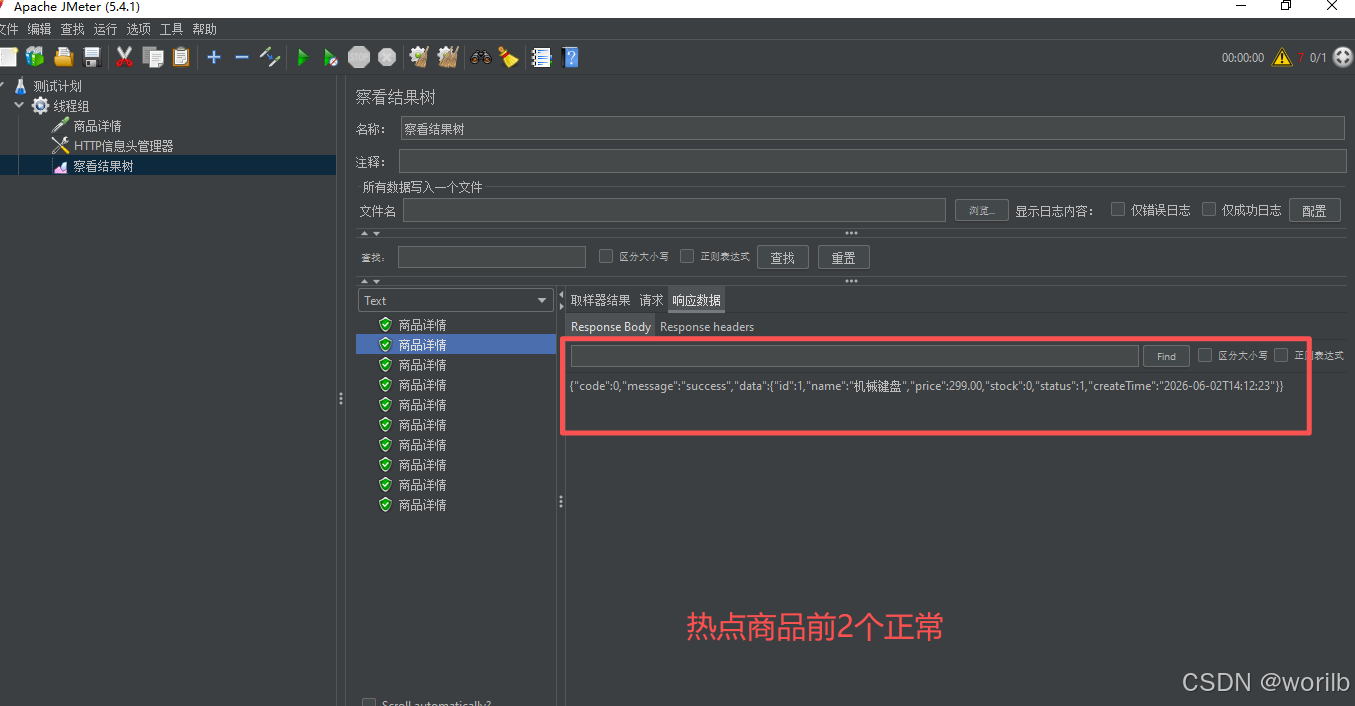Start the test with the green play icon
The image size is (1355, 706).
(x=302, y=57)
